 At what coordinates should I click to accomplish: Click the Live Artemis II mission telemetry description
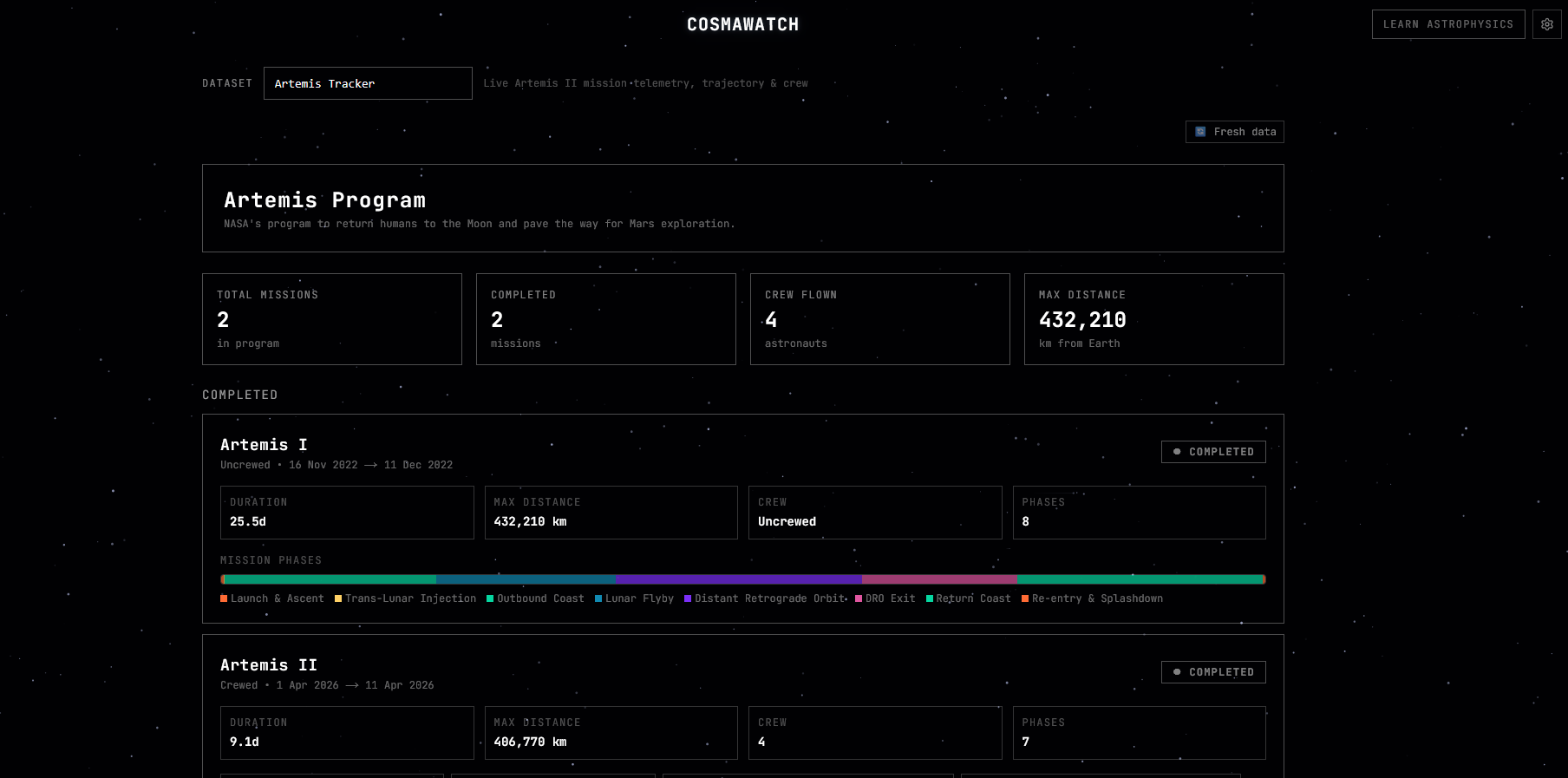[x=645, y=83]
